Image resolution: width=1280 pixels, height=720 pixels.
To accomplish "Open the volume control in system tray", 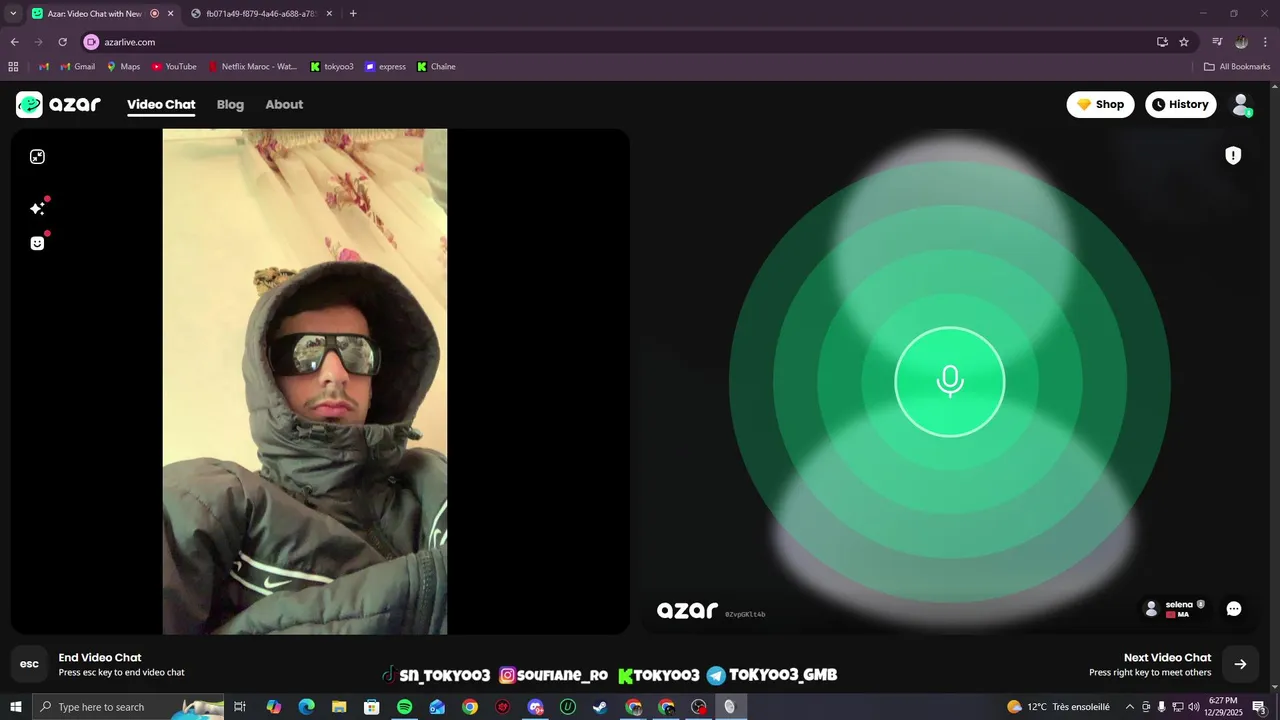I will 1194,707.
